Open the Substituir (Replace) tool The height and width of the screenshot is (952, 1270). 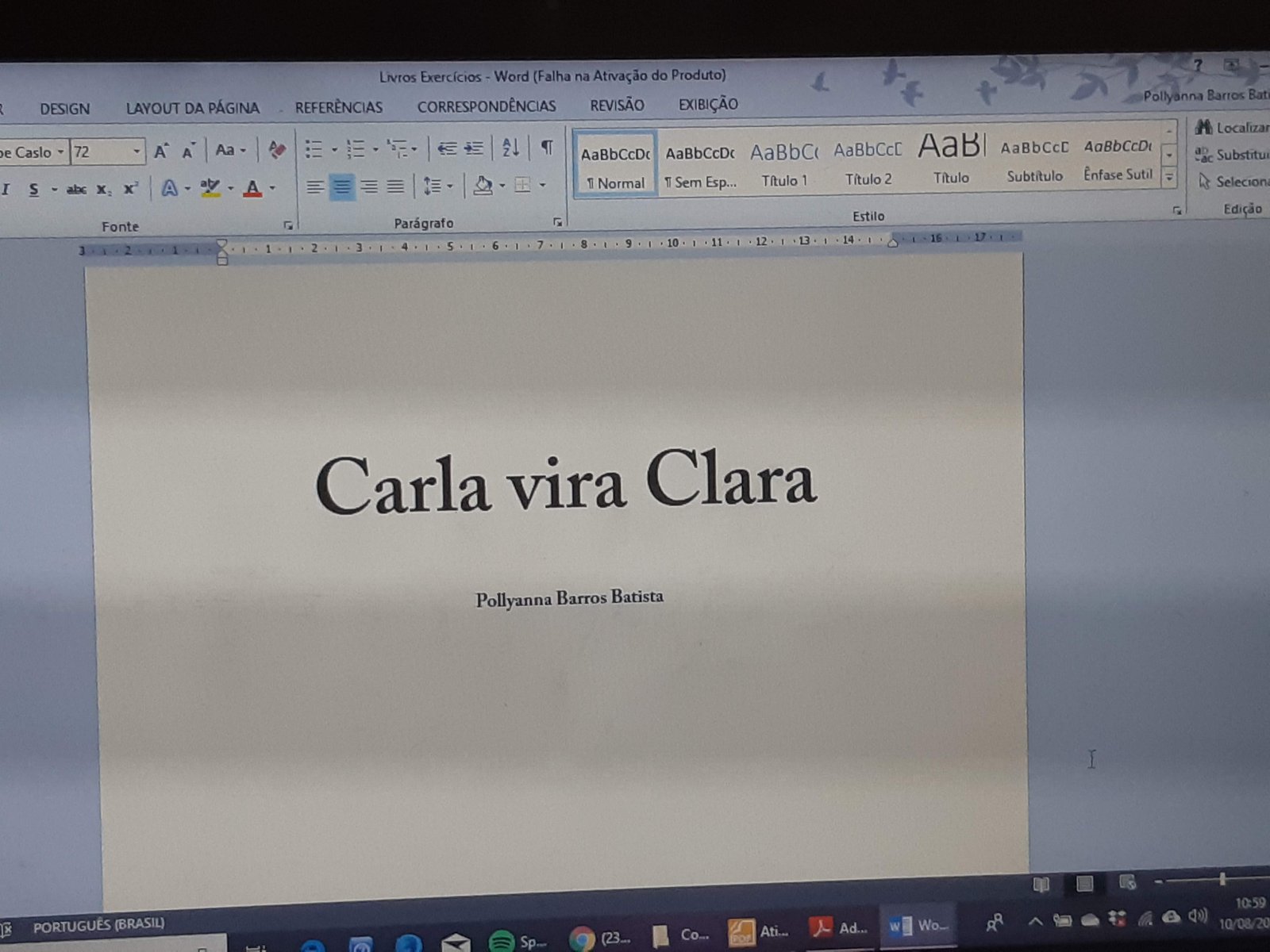coord(1232,155)
